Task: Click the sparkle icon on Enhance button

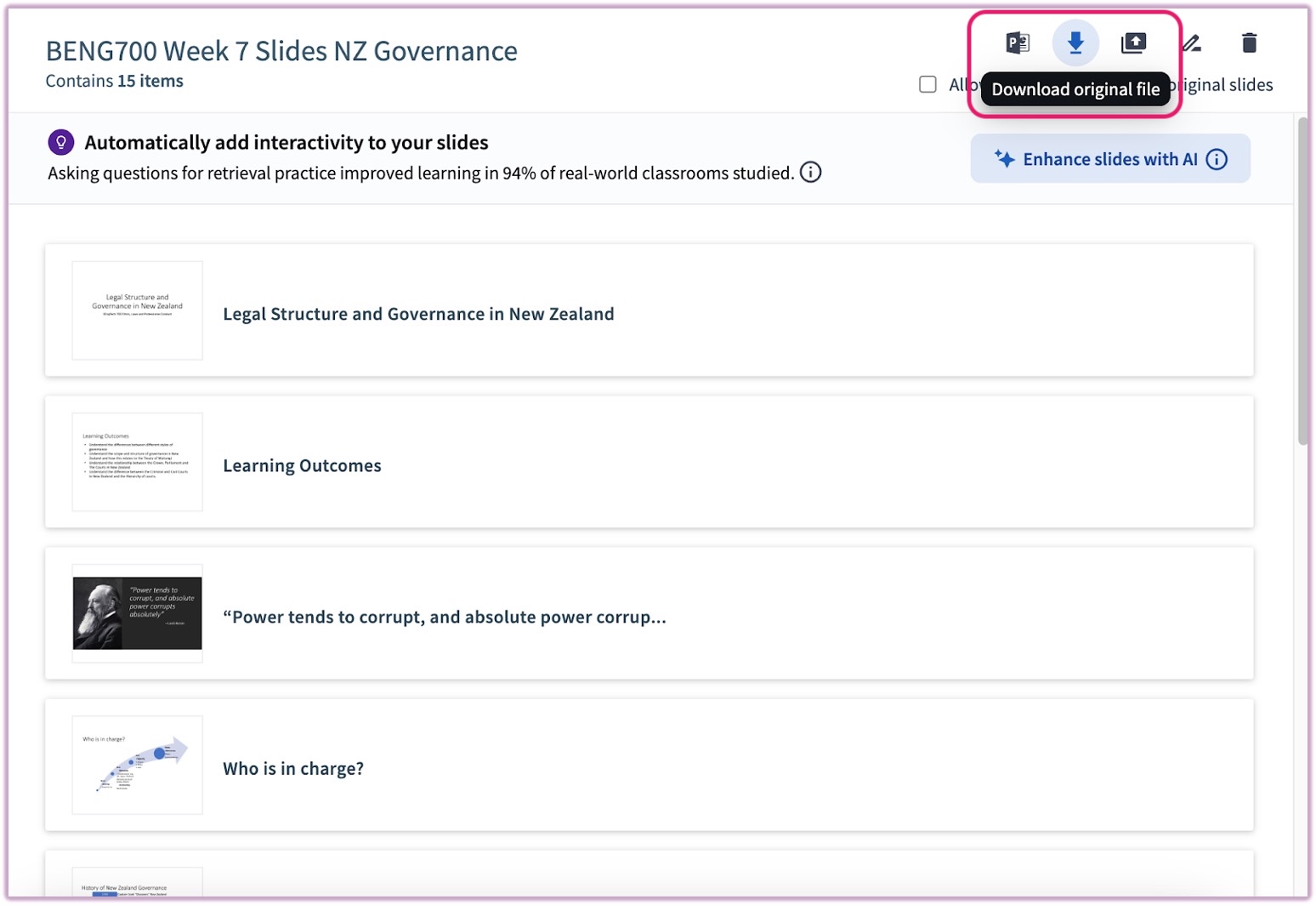Action: 1004,159
